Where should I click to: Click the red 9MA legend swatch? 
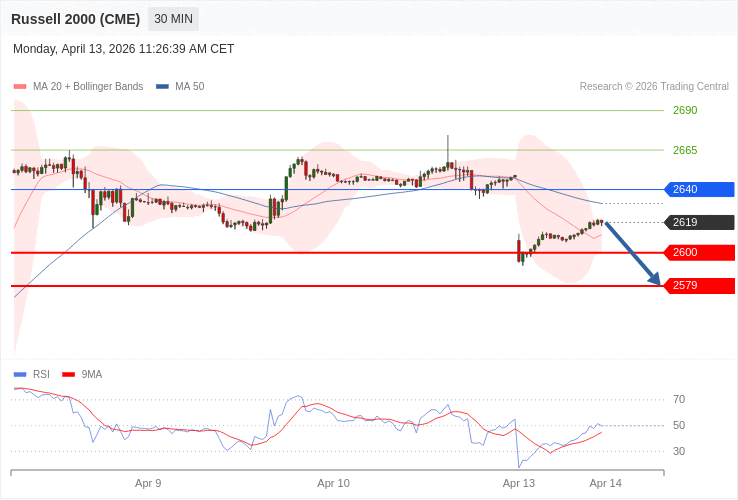pyautogui.click(x=68, y=374)
